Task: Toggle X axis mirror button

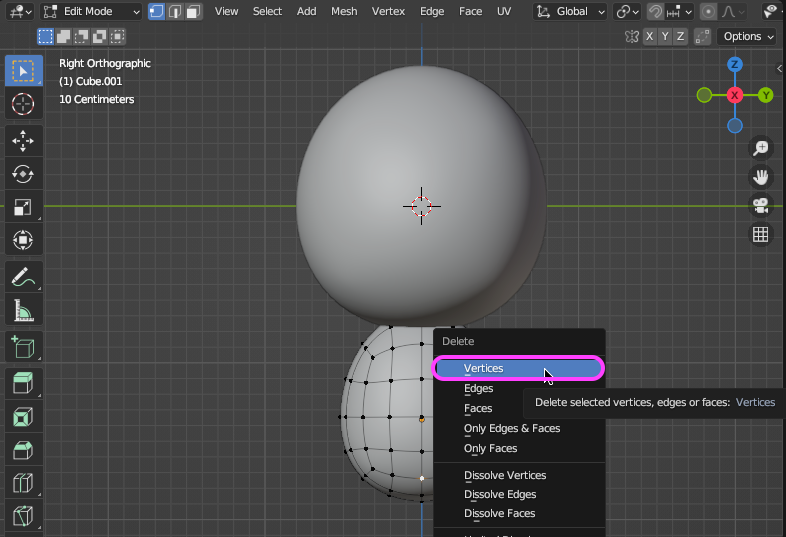Action: 650,36
